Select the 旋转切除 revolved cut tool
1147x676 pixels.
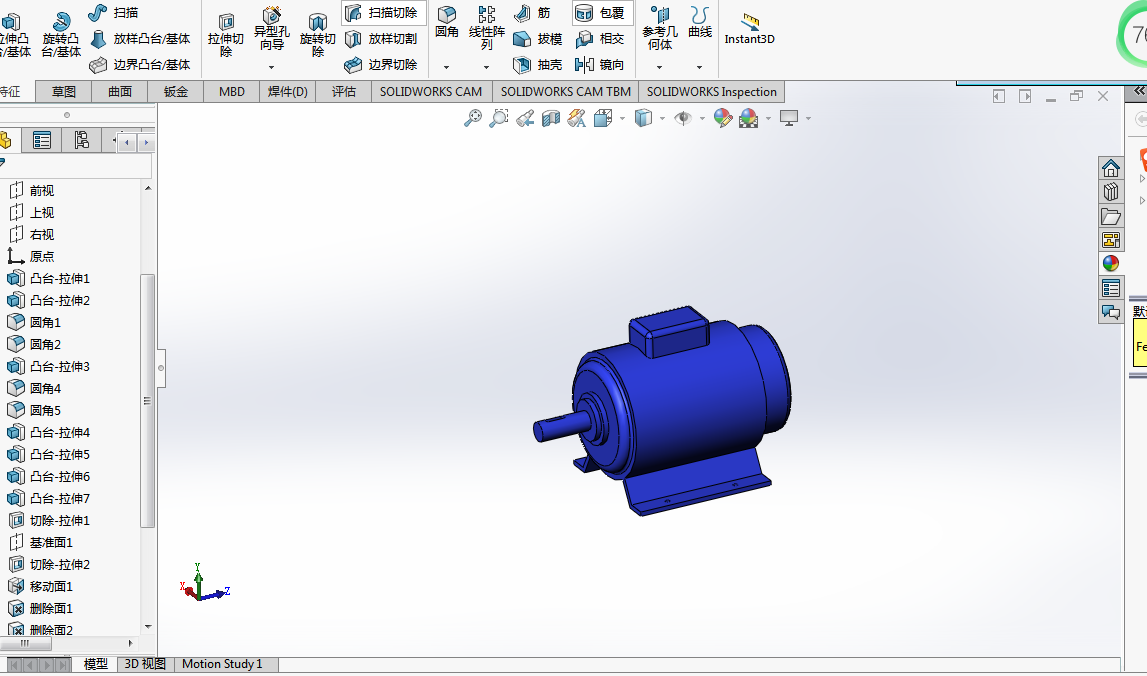[x=317, y=33]
